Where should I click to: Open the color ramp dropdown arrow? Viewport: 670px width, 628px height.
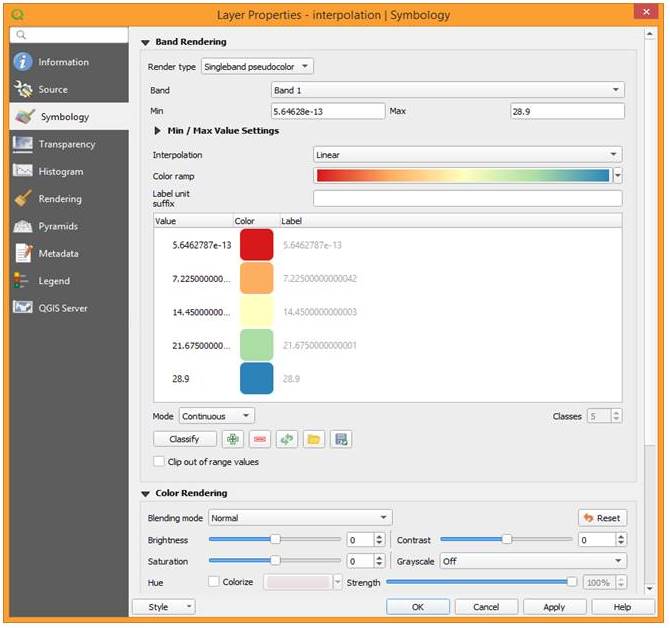coord(618,176)
